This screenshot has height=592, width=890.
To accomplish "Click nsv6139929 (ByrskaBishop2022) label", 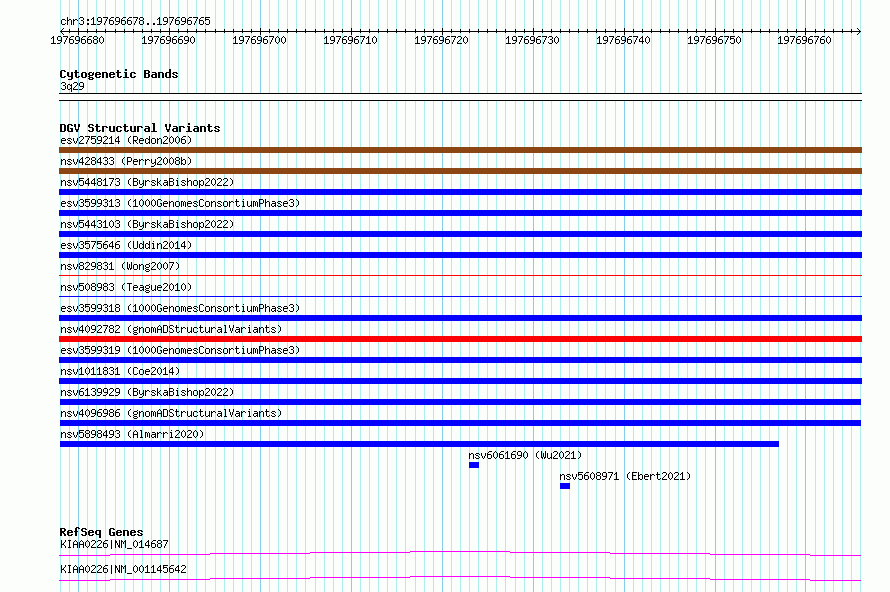I will [147, 392].
